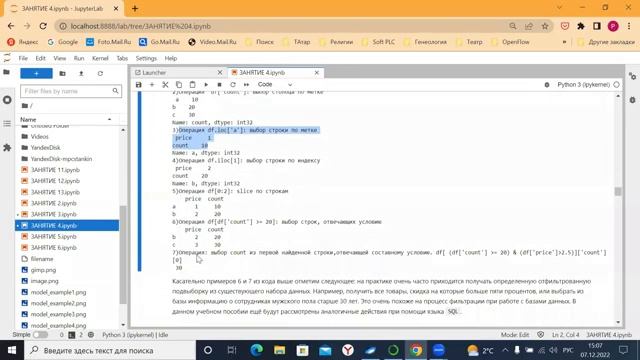
Task: Click the blue cell collapse bar
Action: (140, 182)
